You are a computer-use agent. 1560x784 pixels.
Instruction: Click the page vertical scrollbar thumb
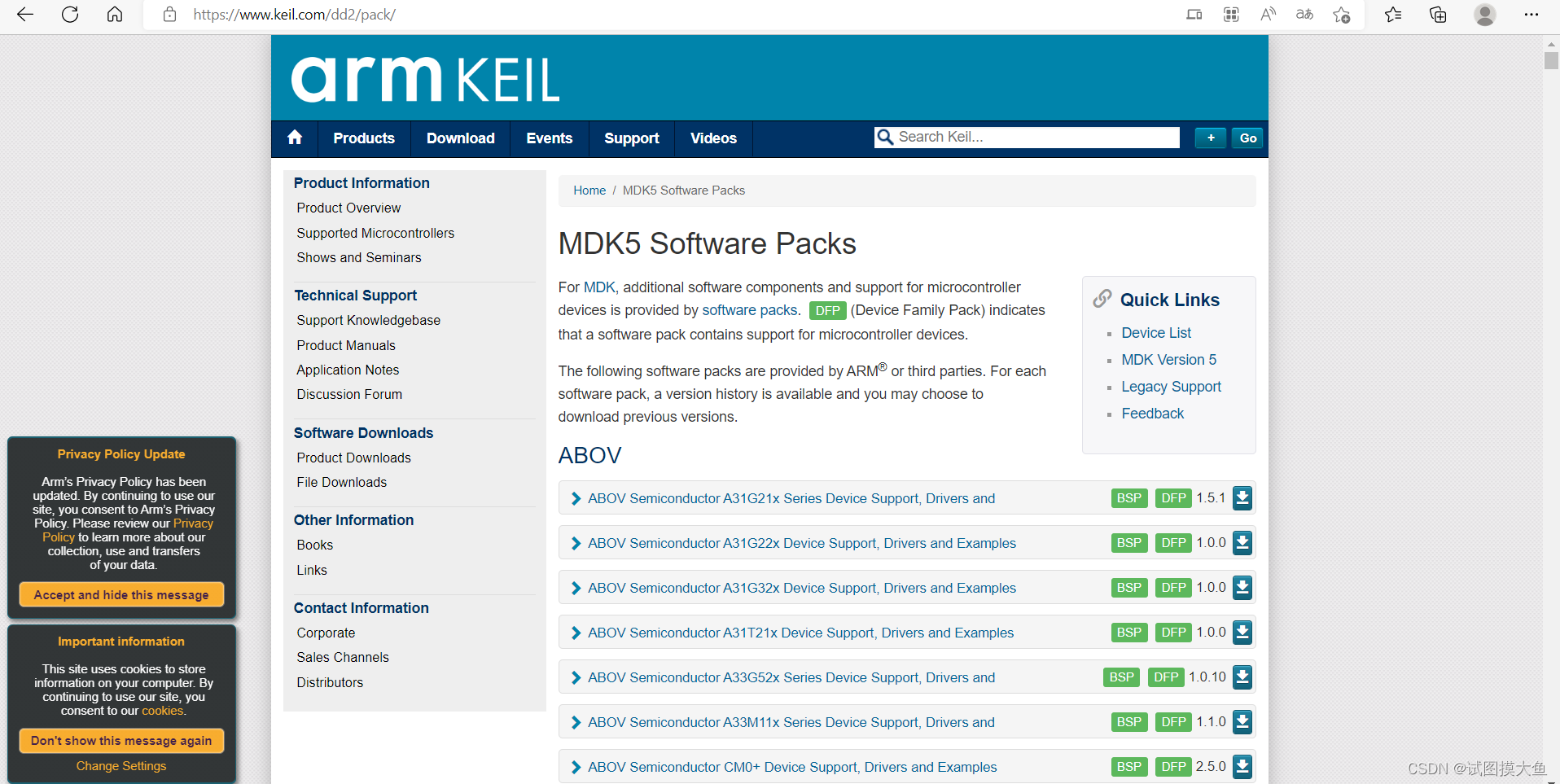1551,61
